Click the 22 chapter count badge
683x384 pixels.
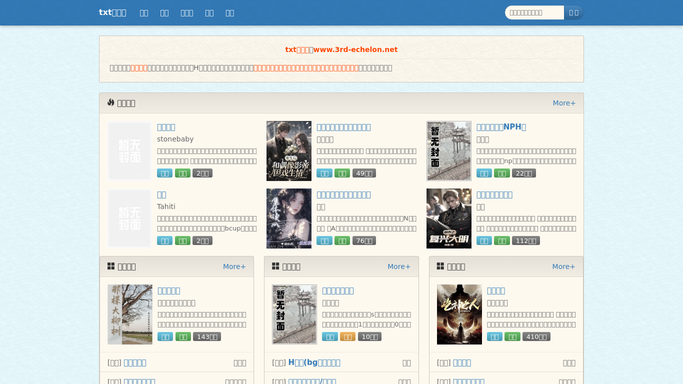tap(524, 173)
